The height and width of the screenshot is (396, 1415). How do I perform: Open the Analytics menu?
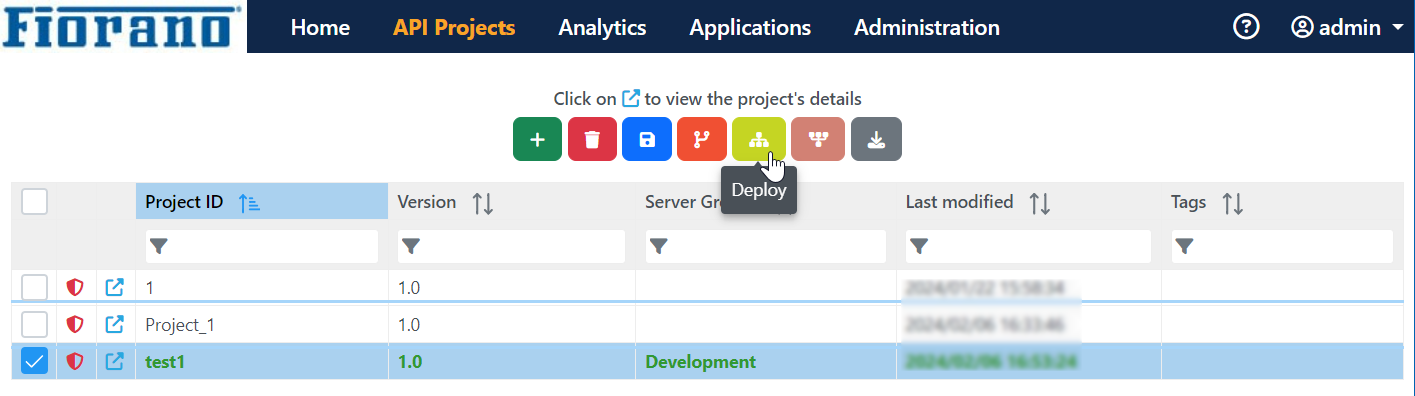[602, 27]
